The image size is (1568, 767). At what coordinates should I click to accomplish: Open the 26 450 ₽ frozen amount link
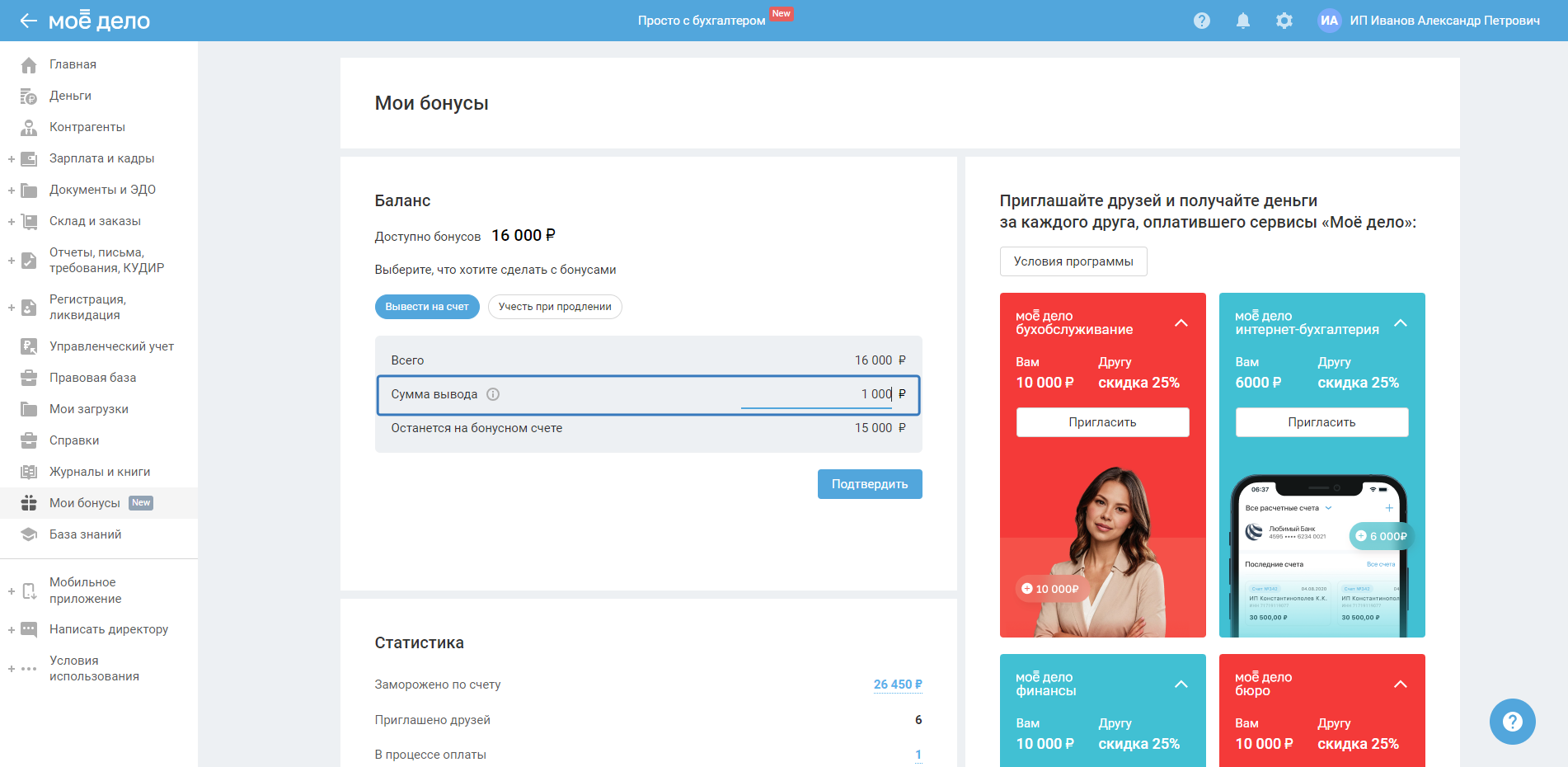(x=898, y=685)
